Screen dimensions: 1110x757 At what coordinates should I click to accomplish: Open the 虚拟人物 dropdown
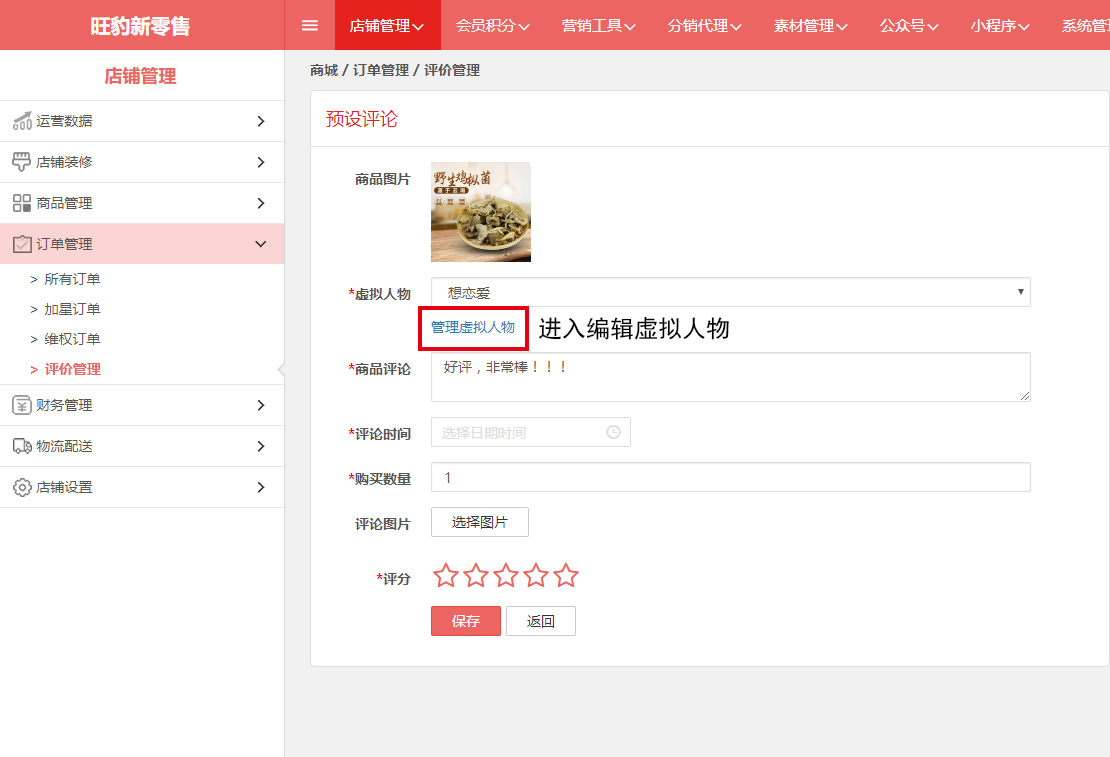coord(730,292)
